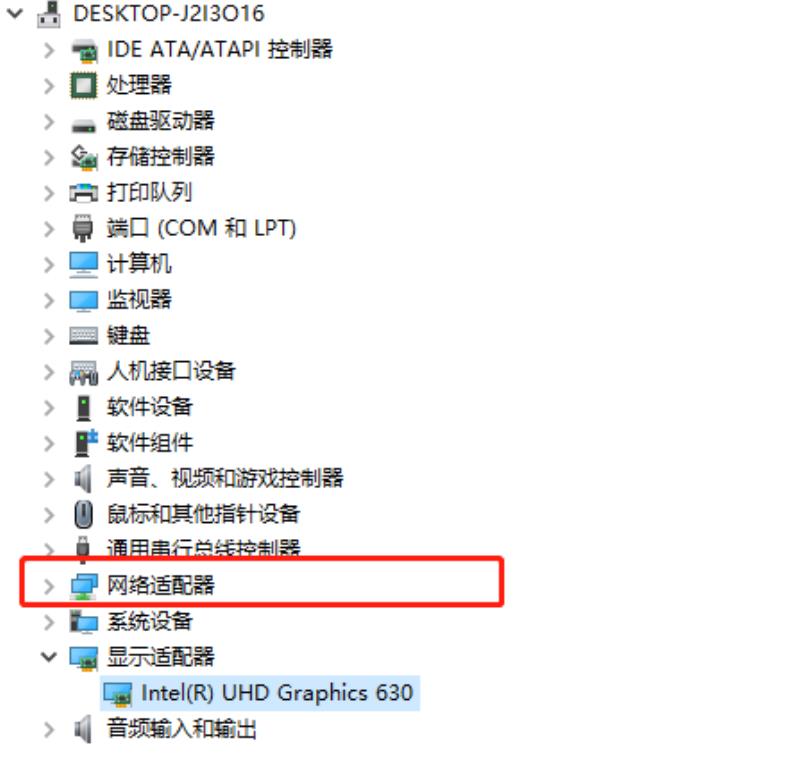Expand the 音频输入和输出 category
The width and height of the screenshot is (800, 758).
tap(49, 729)
